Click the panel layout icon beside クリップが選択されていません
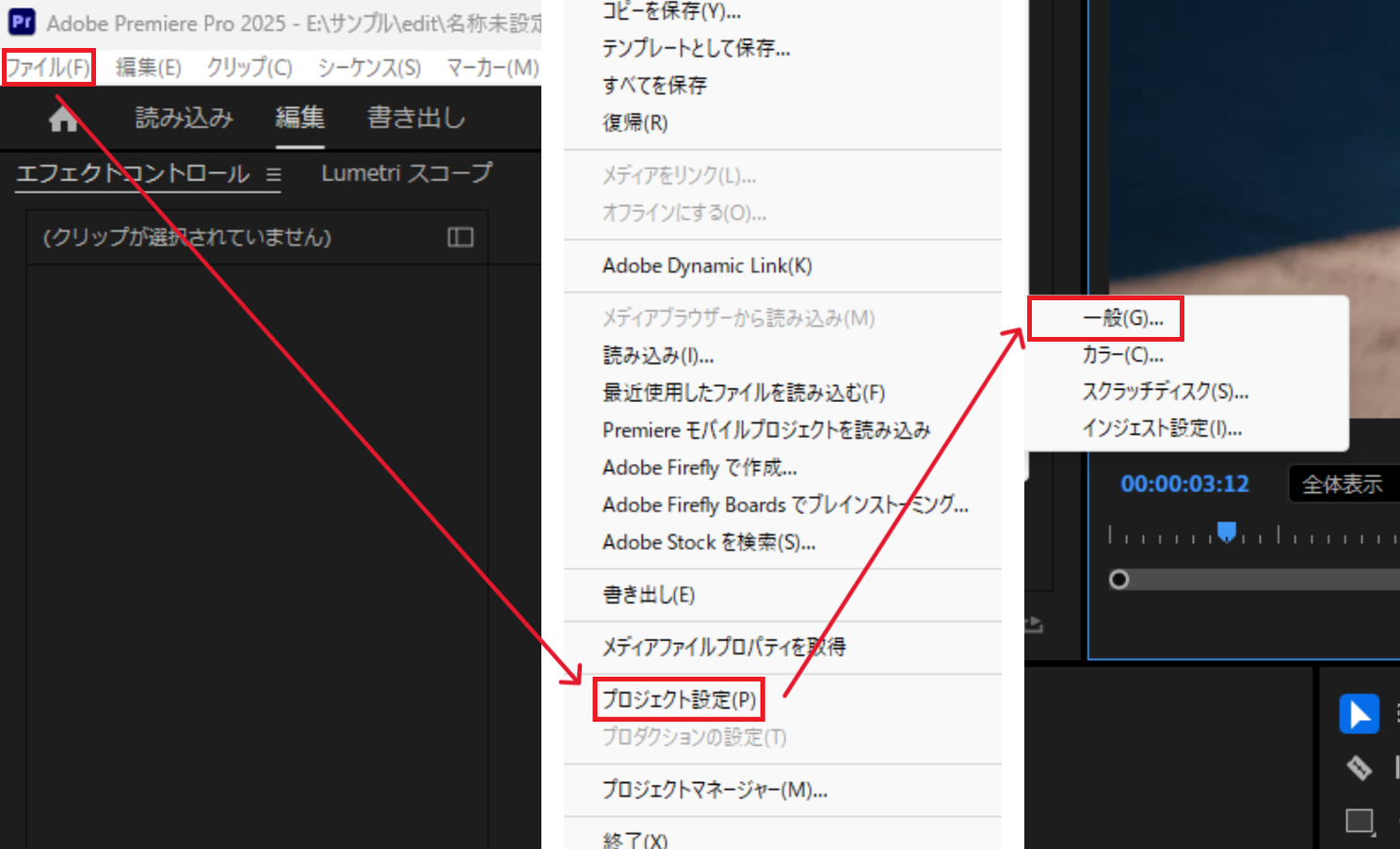 [459, 237]
